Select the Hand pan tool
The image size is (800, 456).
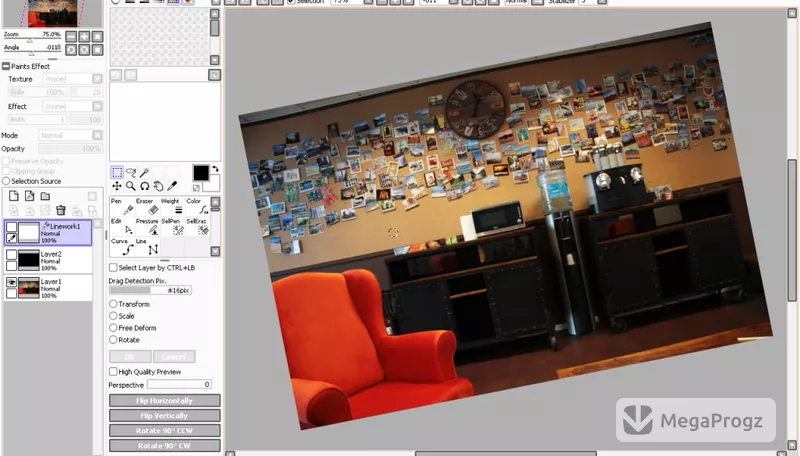point(159,186)
